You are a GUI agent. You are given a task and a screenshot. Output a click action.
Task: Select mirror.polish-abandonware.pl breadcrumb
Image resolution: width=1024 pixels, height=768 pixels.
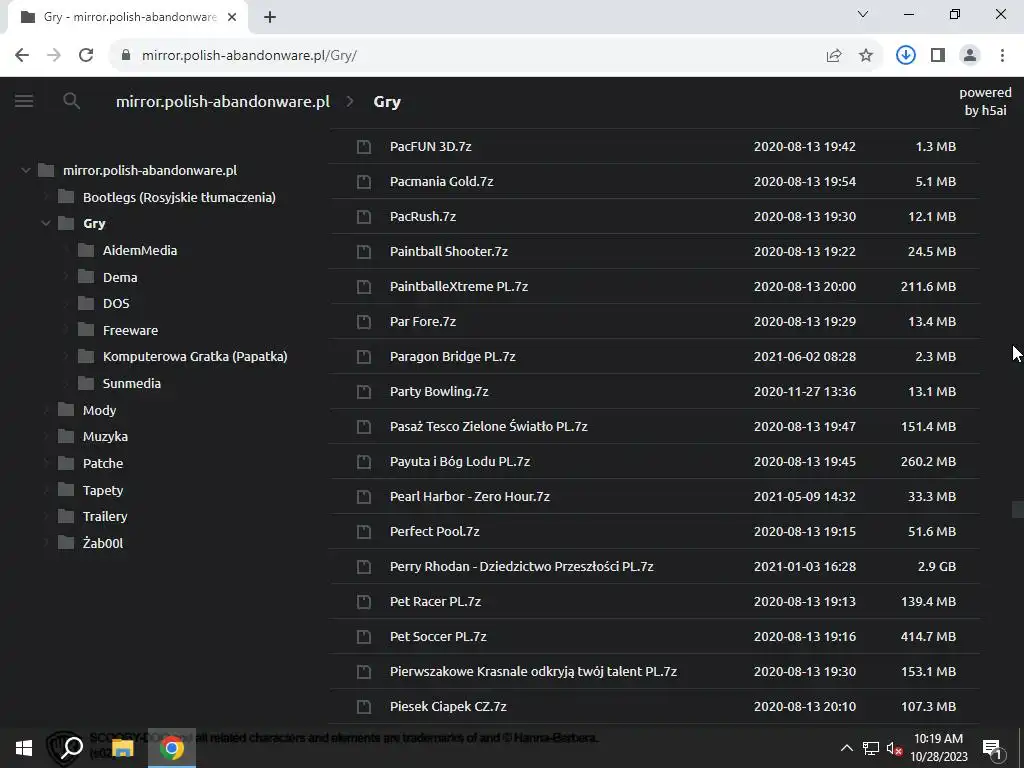pyautogui.click(x=223, y=102)
